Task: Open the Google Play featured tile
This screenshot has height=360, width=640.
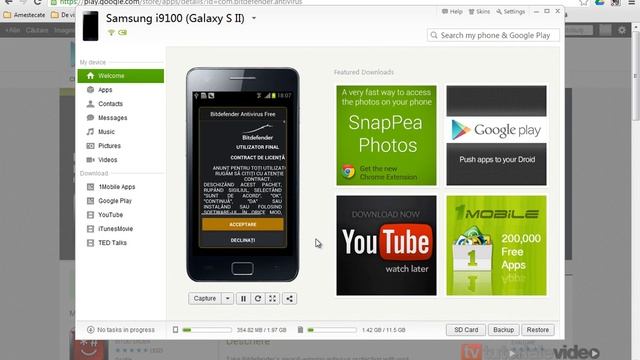Action: (x=496, y=135)
